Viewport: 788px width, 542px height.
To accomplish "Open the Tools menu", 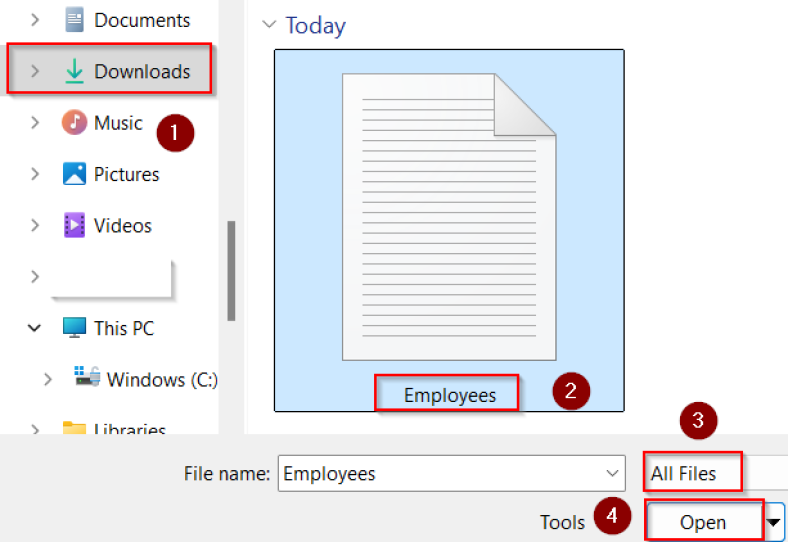I will pos(562,522).
